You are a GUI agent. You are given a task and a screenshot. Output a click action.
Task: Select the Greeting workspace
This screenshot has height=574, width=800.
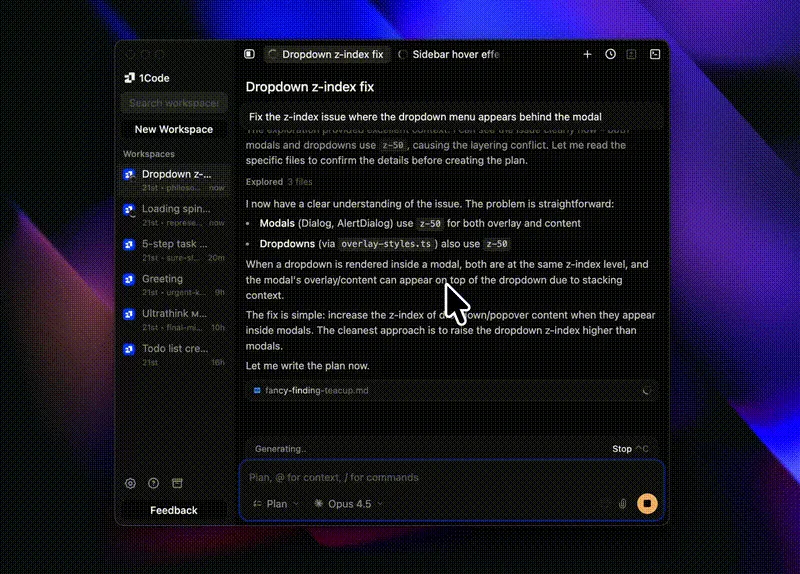[x=174, y=284]
